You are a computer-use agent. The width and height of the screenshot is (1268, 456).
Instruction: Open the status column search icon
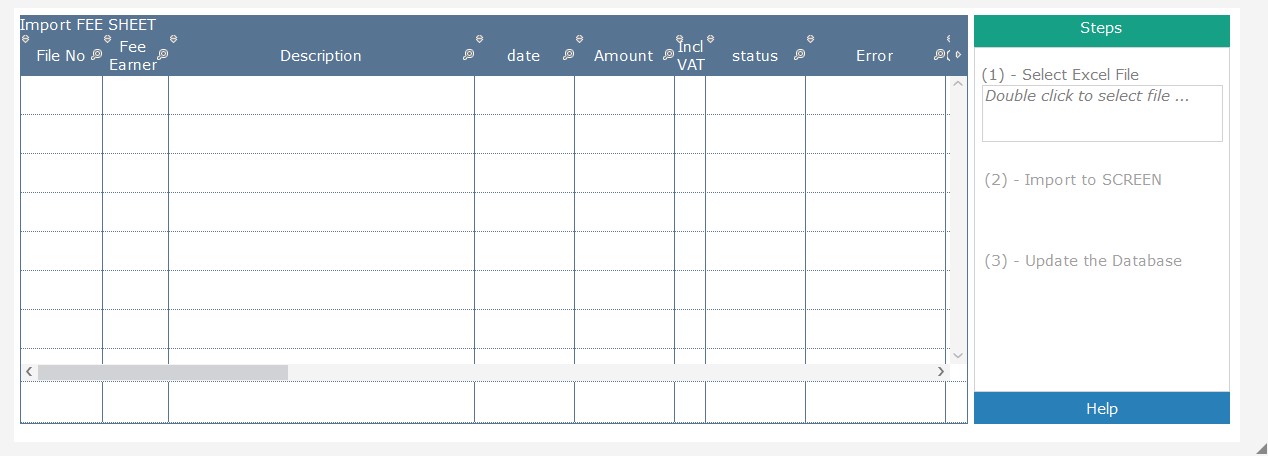(799, 56)
